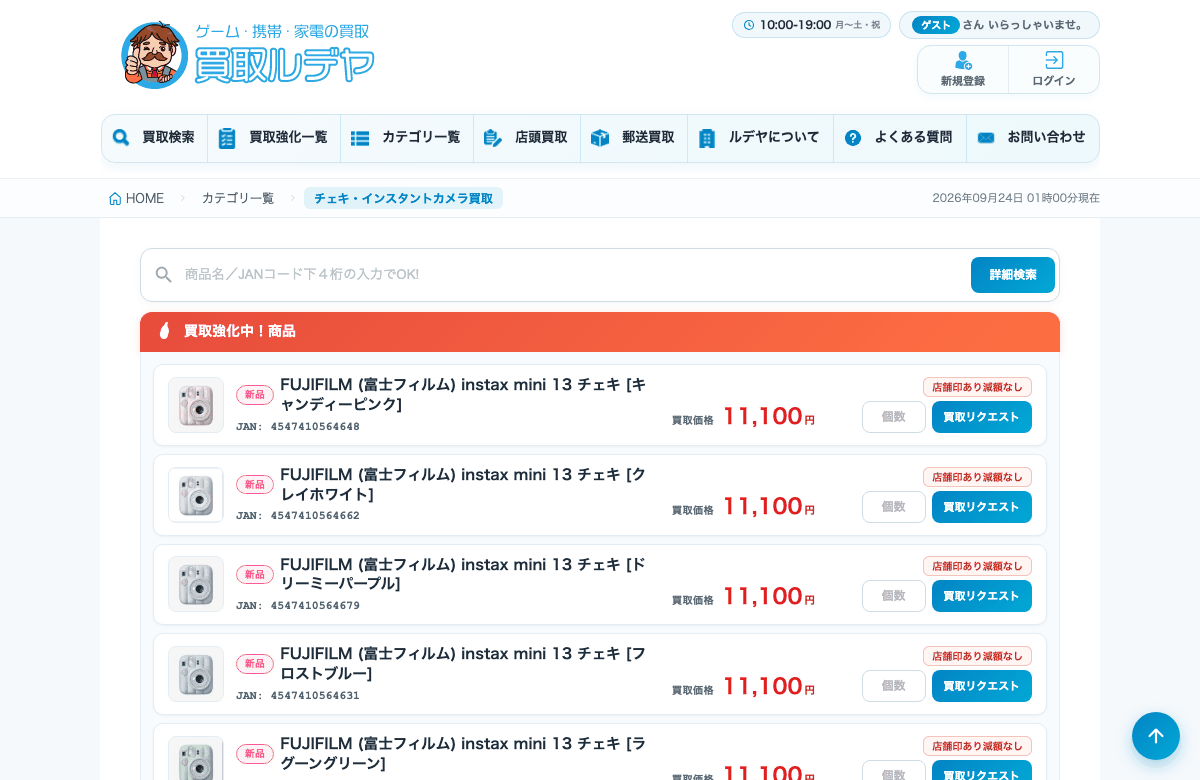The width and height of the screenshot is (1200, 780).
Task: Open お問い合わせ menu item
Action: point(1033,138)
